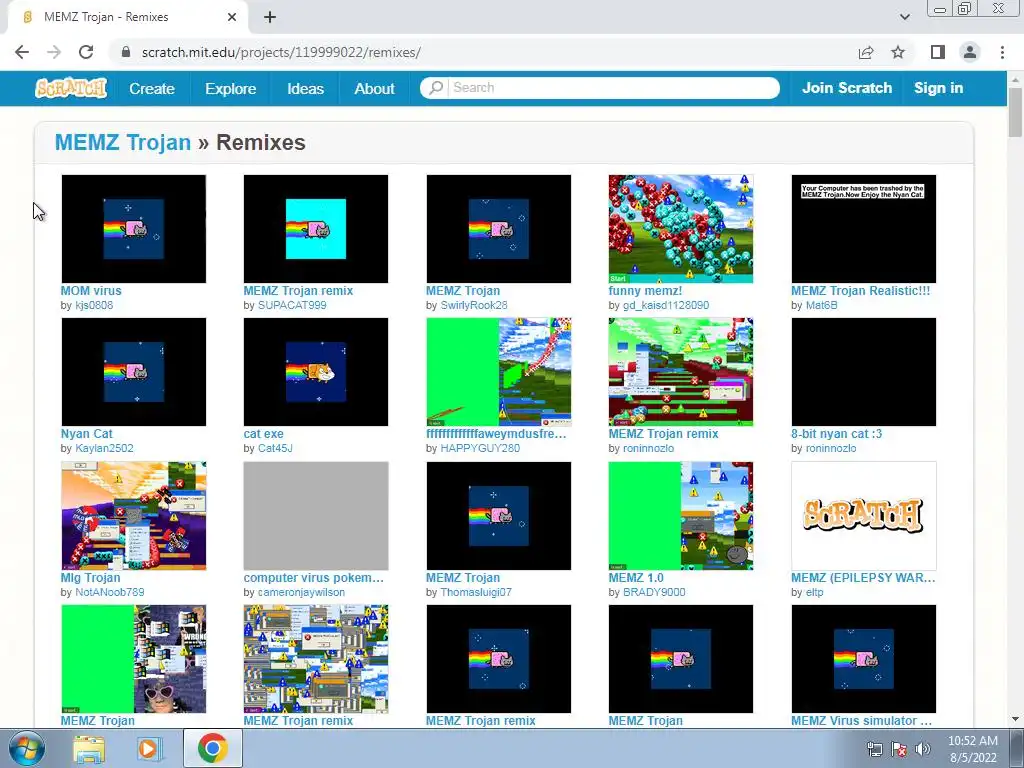Click the browser back arrow

click(22, 52)
